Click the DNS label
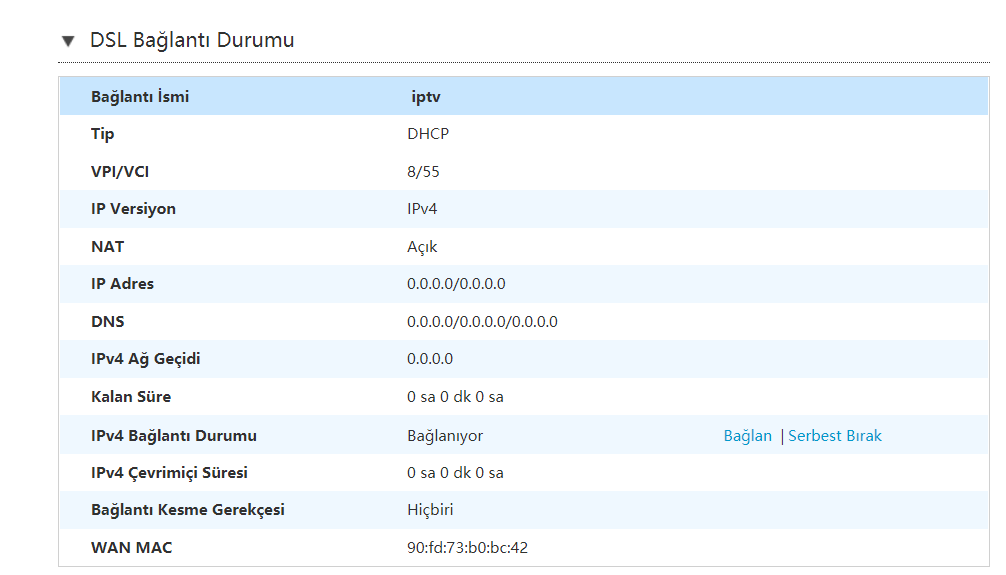This screenshot has height=575, width=1006. pos(108,322)
